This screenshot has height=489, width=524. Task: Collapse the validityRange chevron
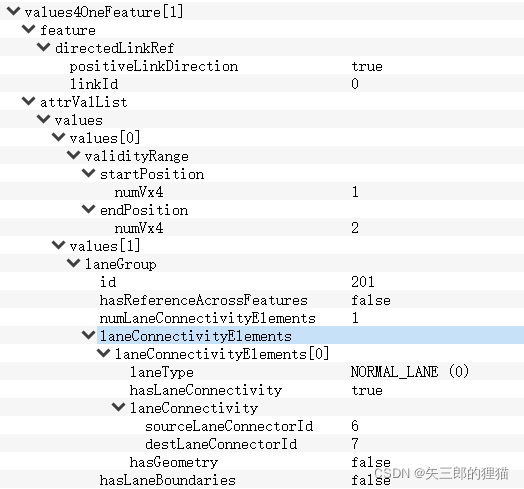pos(74,155)
